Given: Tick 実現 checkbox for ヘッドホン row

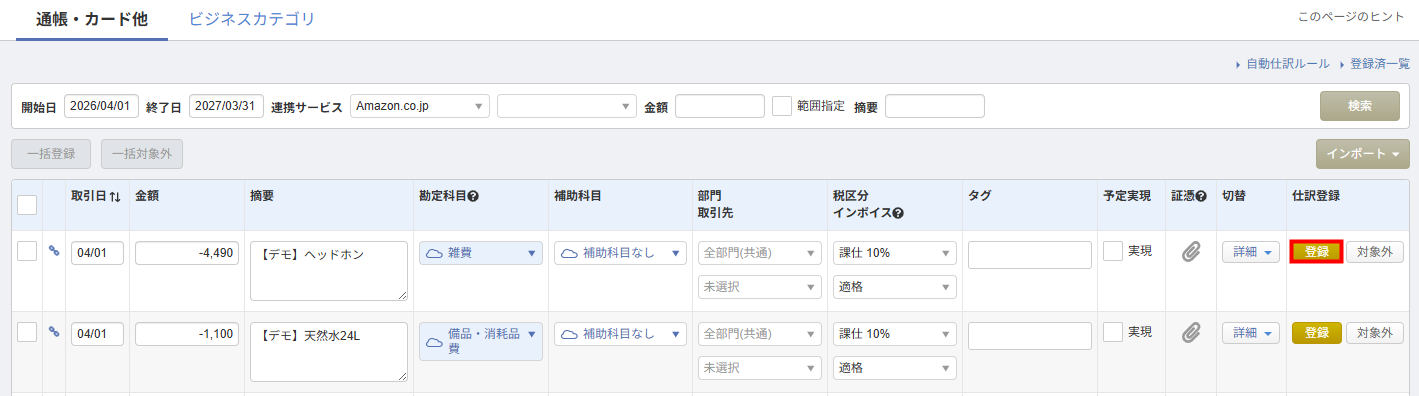Looking at the screenshot, I should pyautogui.click(x=1112, y=252).
